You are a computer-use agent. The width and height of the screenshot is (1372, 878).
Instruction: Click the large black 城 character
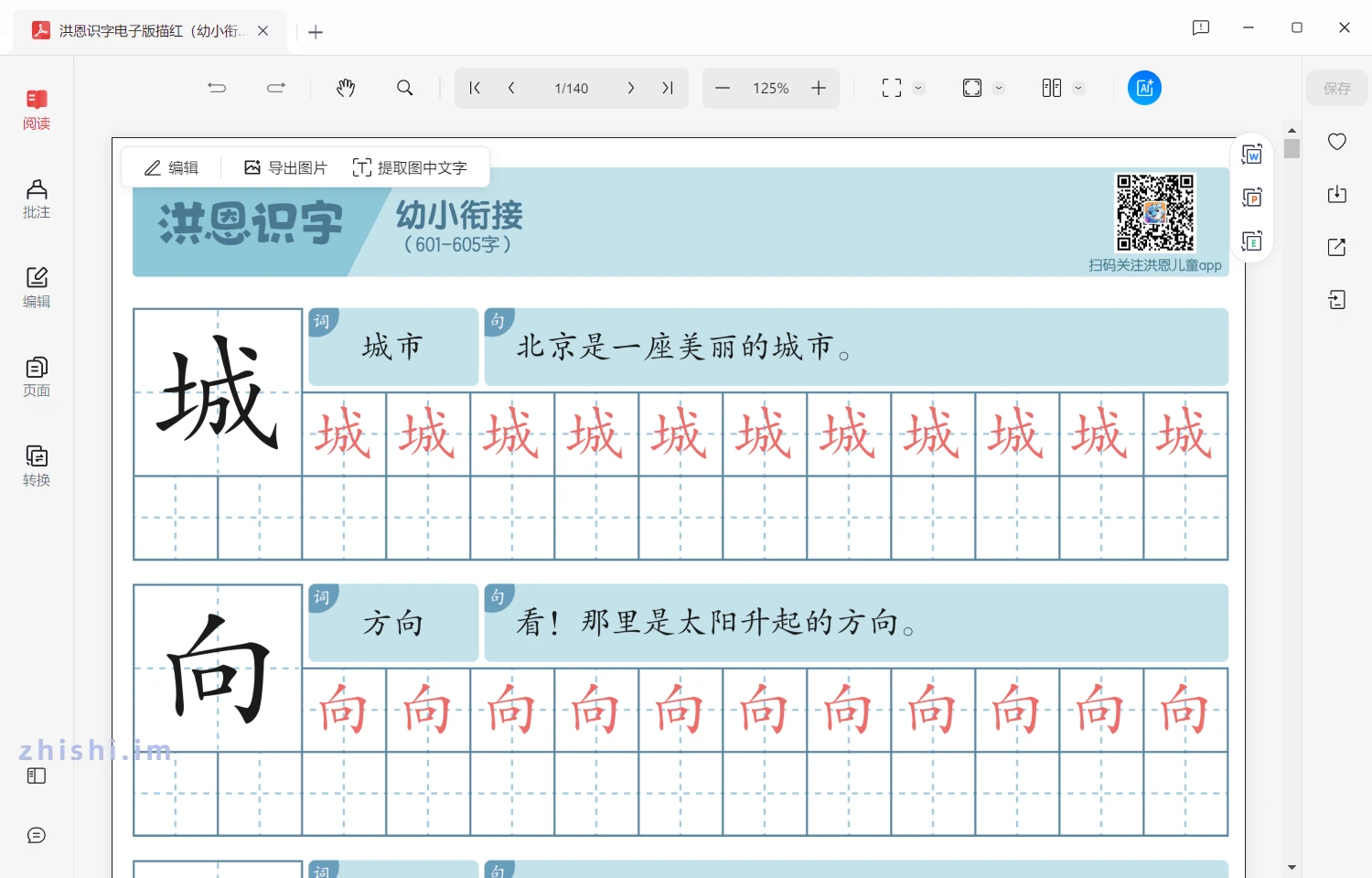[218, 392]
